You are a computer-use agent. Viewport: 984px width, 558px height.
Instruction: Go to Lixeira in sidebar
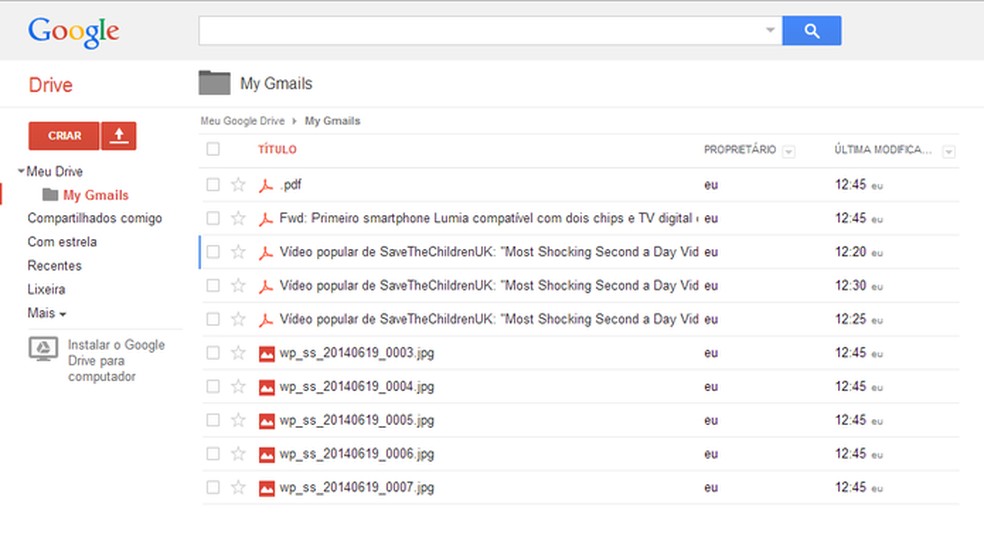click(46, 289)
